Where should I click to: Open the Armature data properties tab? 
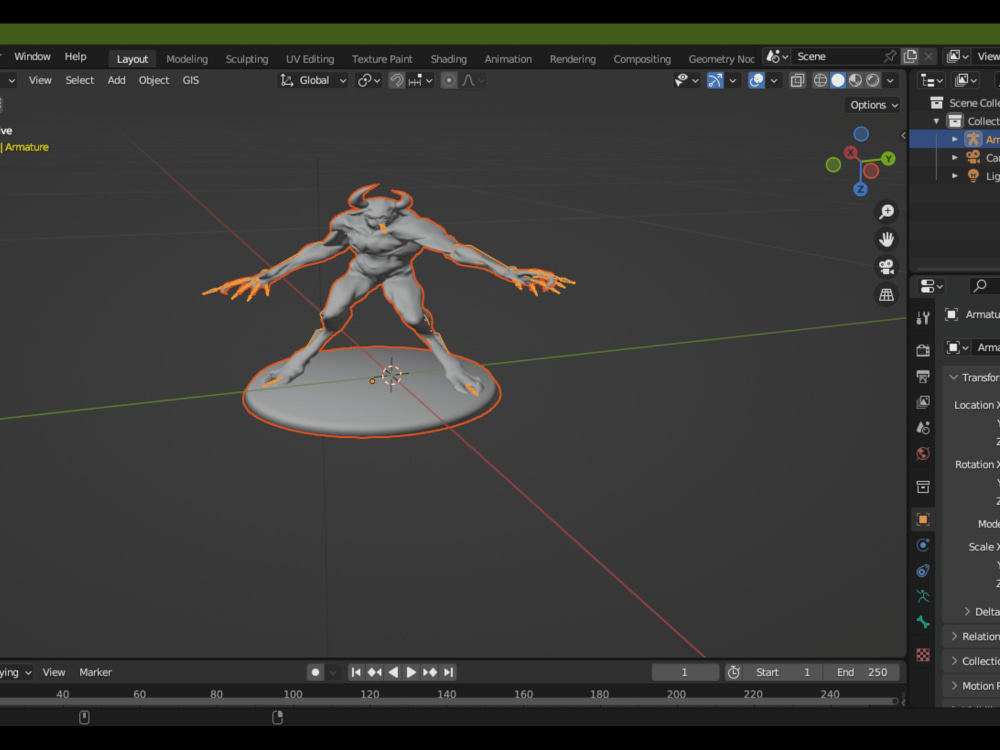(x=922, y=596)
